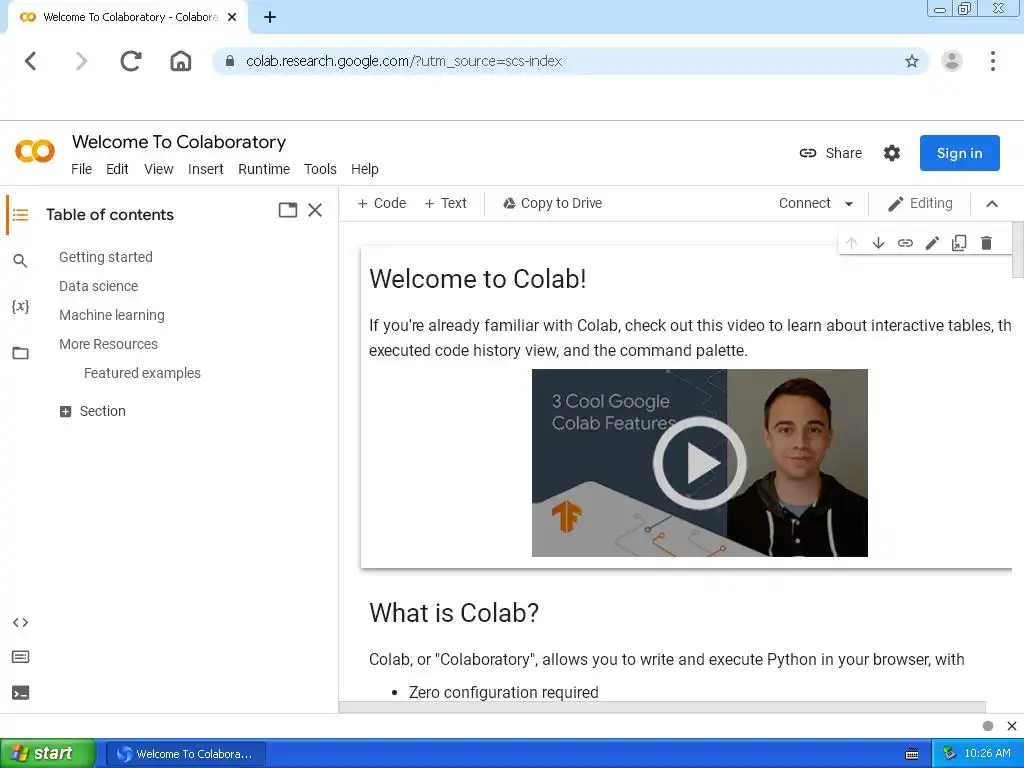
Task: Add a new Code cell
Action: [x=381, y=203]
